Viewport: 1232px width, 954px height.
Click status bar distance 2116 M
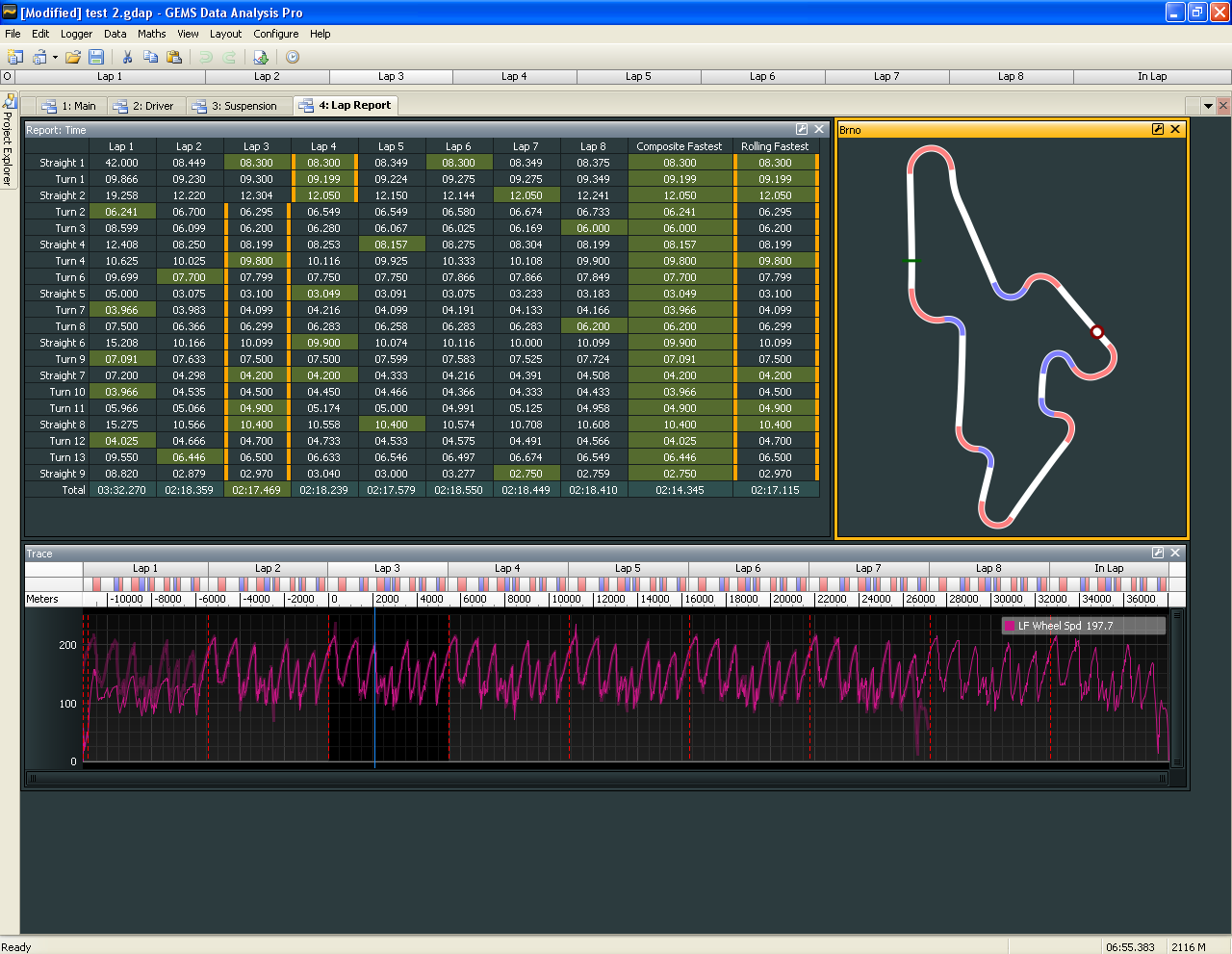[x=1189, y=947]
